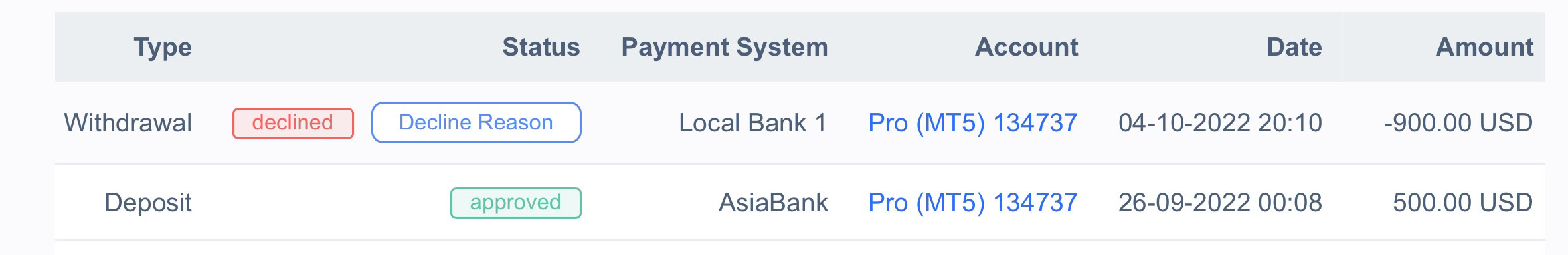Viewport: 1568px width, 255px height.
Task: Select the Withdrawal type cell
Action: 128,123
